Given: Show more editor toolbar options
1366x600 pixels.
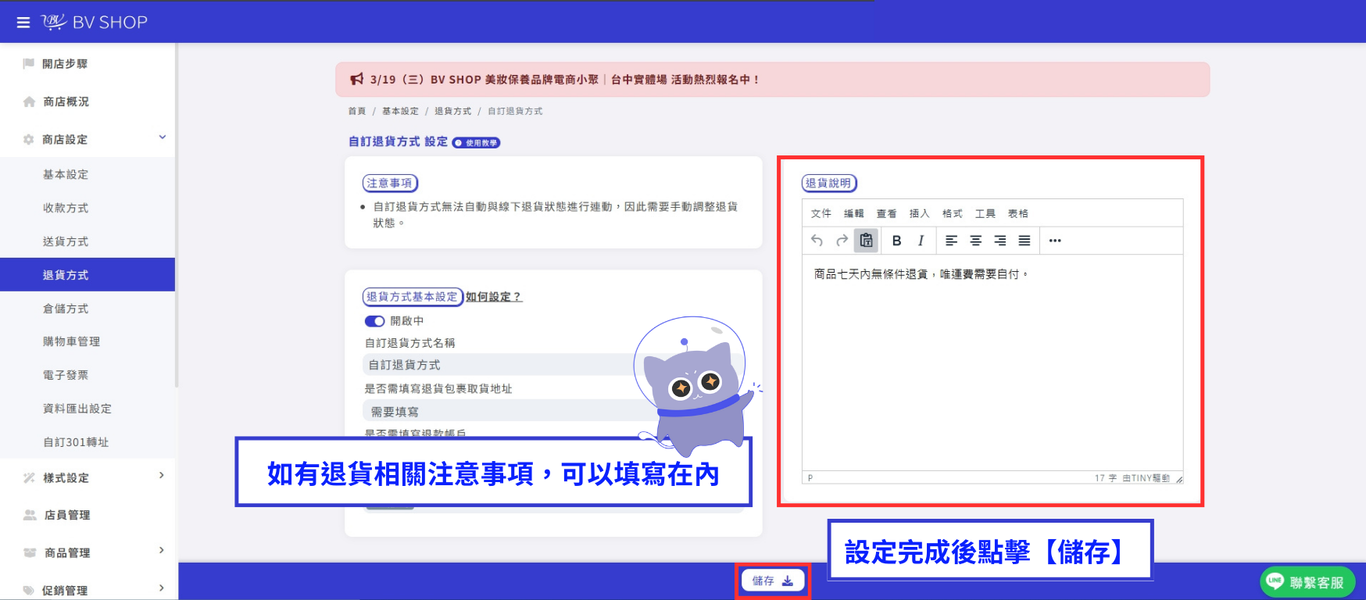Looking at the screenshot, I should coord(1055,240).
